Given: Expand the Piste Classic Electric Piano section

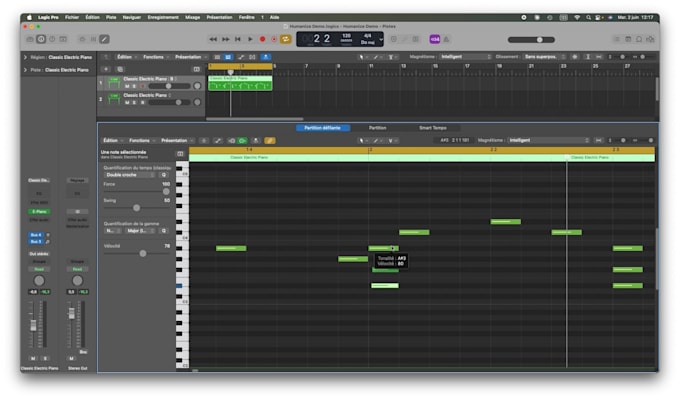Looking at the screenshot, I should pos(25,70).
